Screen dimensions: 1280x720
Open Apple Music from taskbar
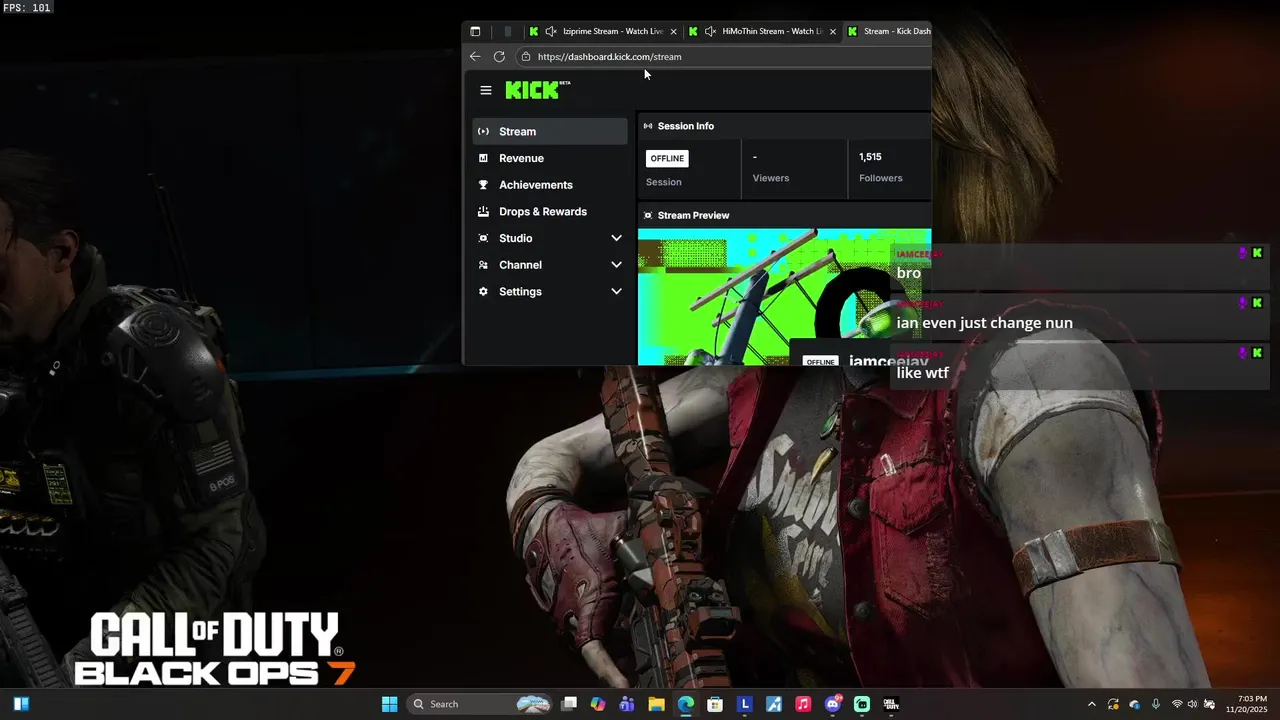[803, 704]
